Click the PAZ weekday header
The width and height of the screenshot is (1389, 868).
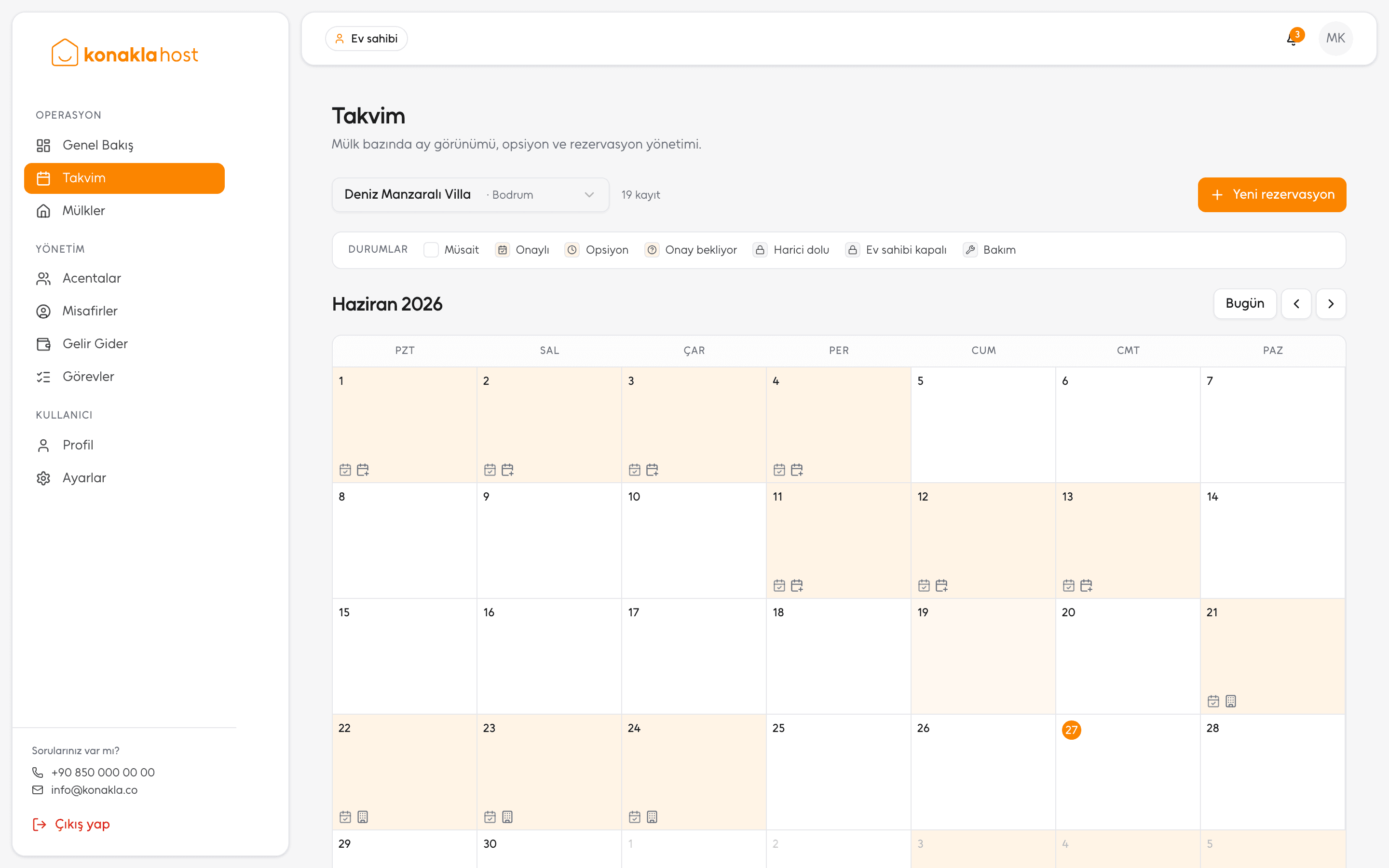[1272, 350]
